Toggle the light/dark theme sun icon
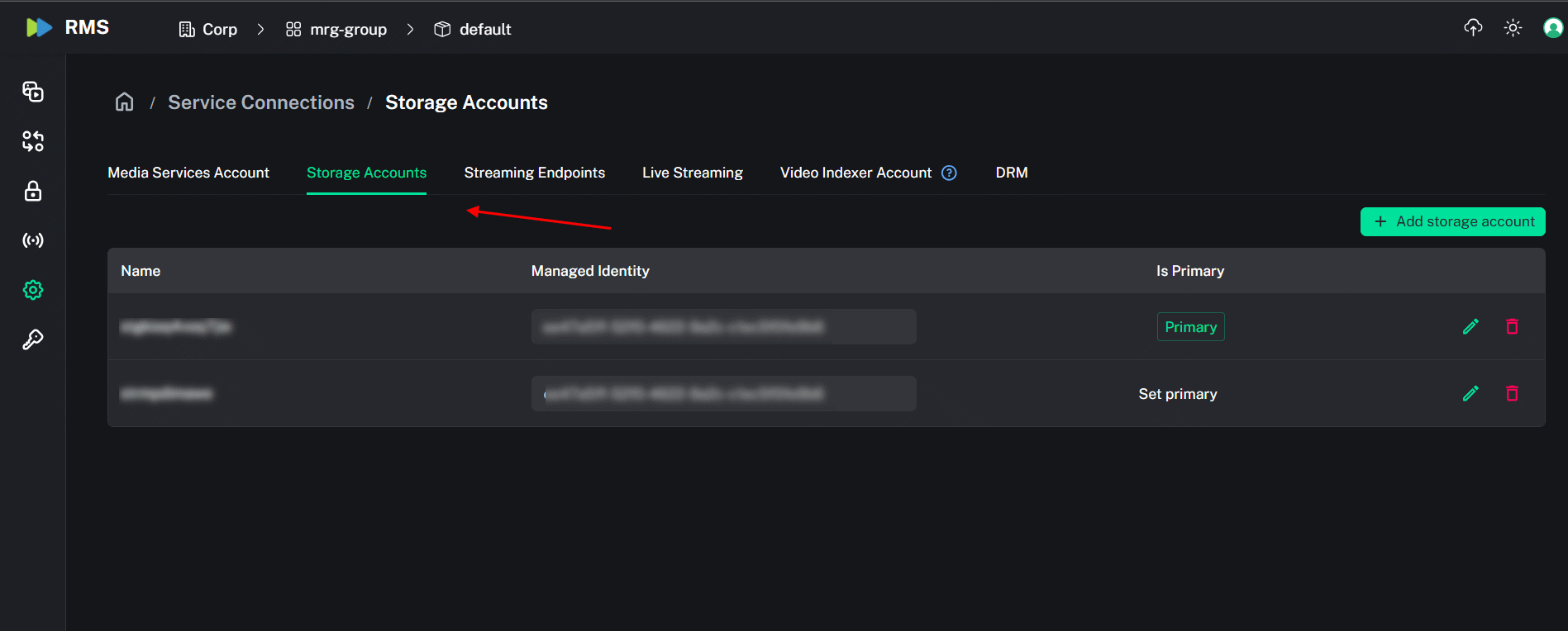1568x631 pixels. 1513,27
